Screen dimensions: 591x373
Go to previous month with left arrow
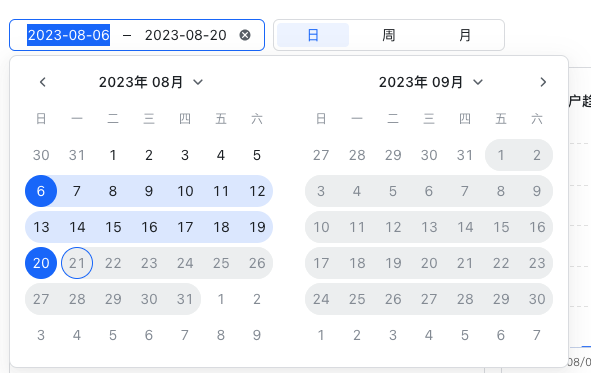point(43,82)
